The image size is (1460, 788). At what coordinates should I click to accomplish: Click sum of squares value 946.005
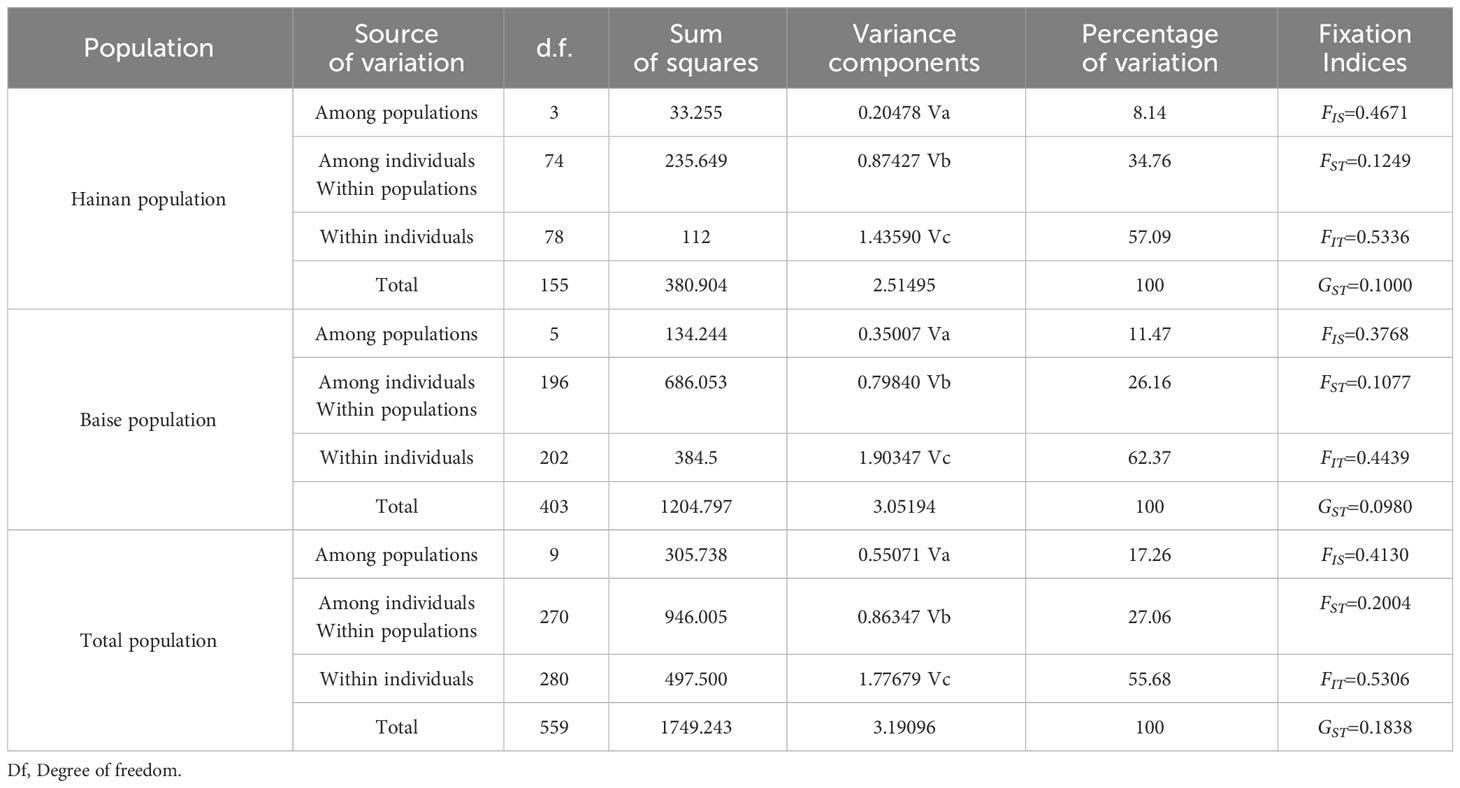click(696, 617)
